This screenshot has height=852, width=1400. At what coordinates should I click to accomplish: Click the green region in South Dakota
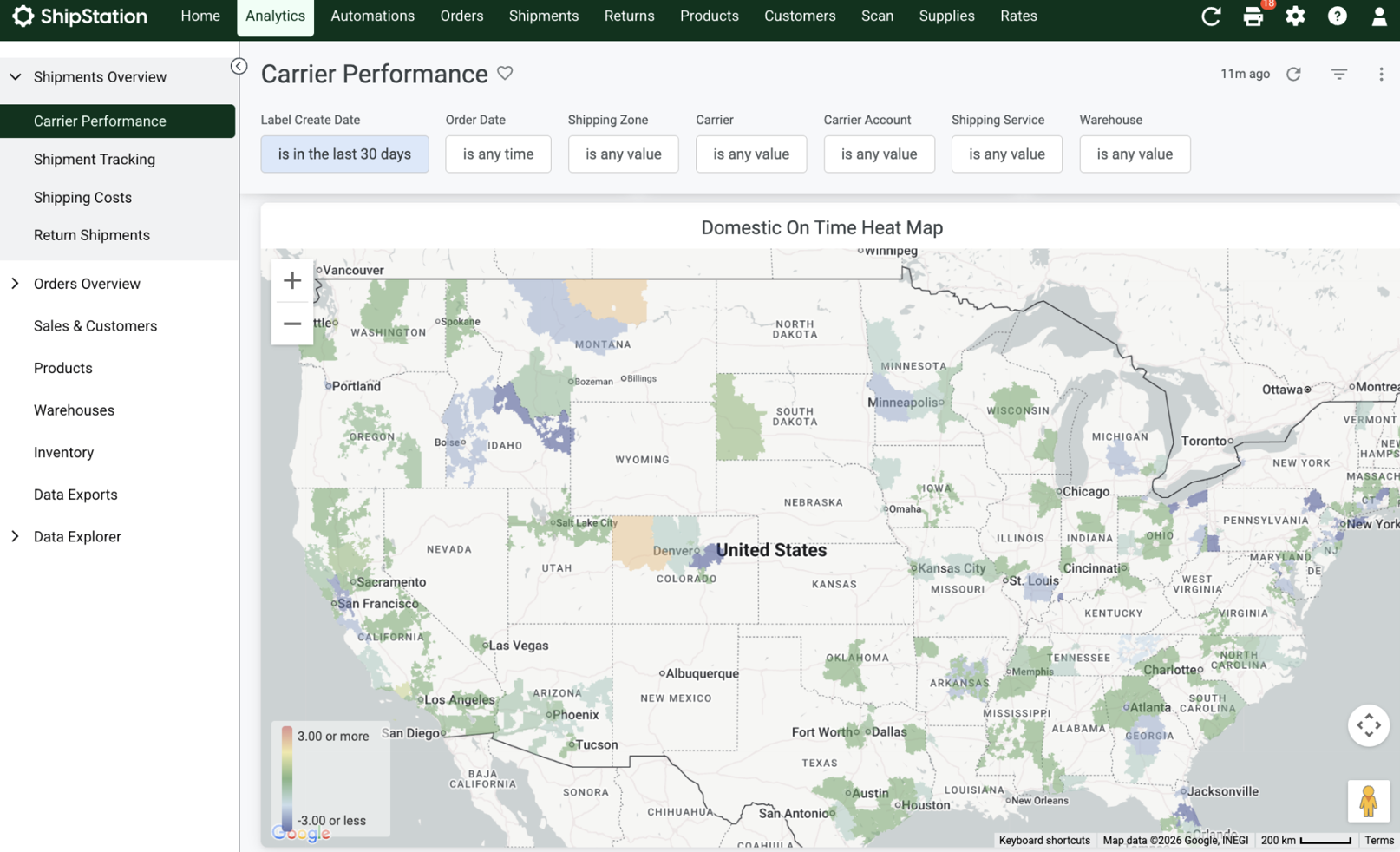coord(739,417)
